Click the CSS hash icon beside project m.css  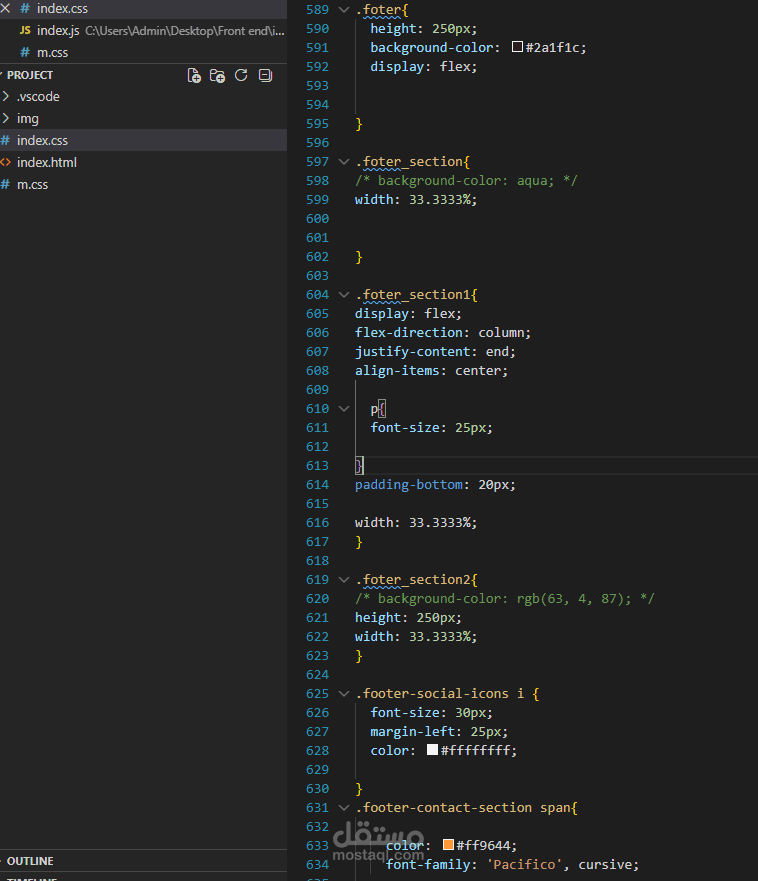tap(5, 184)
